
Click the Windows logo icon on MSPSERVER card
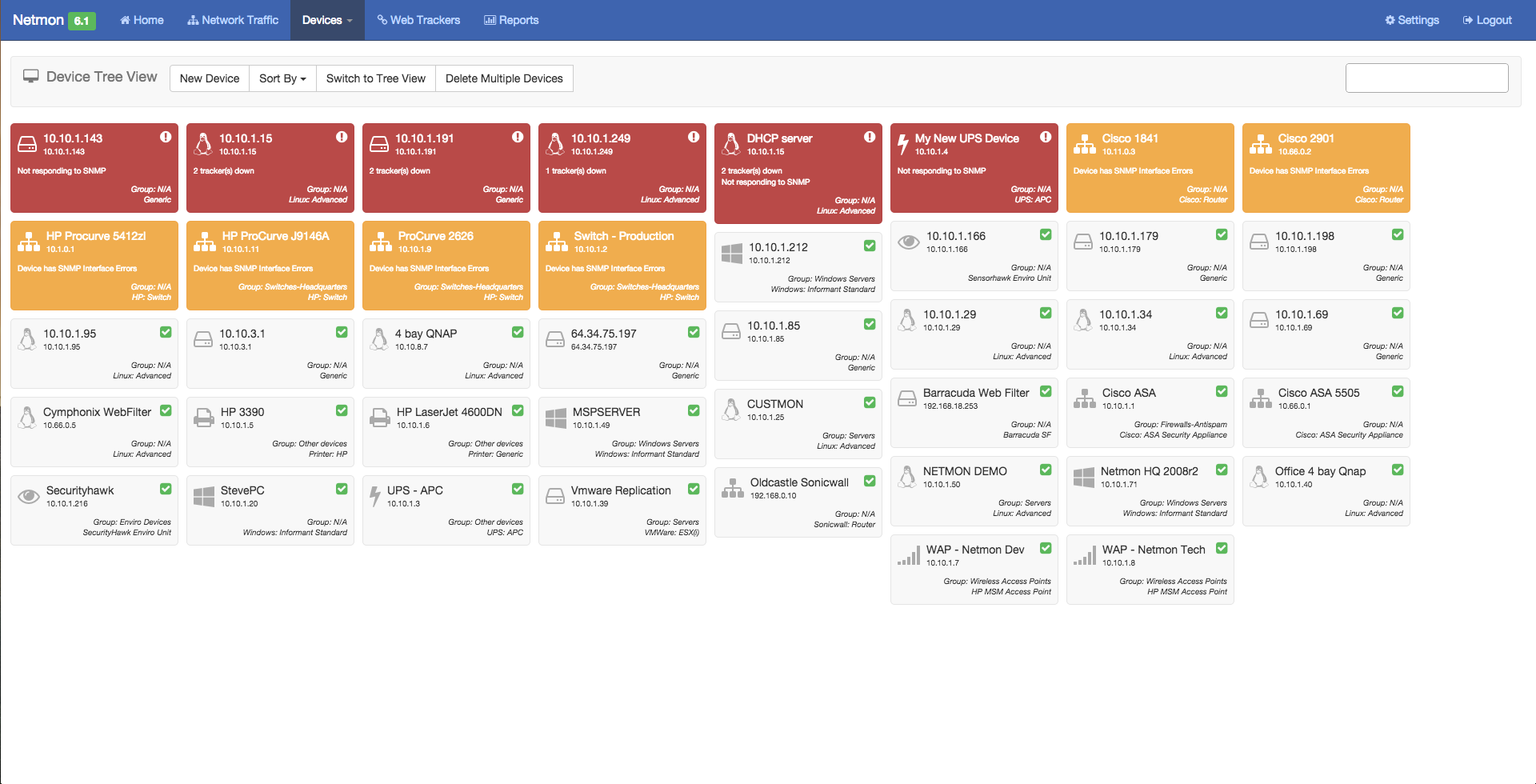[555, 418]
